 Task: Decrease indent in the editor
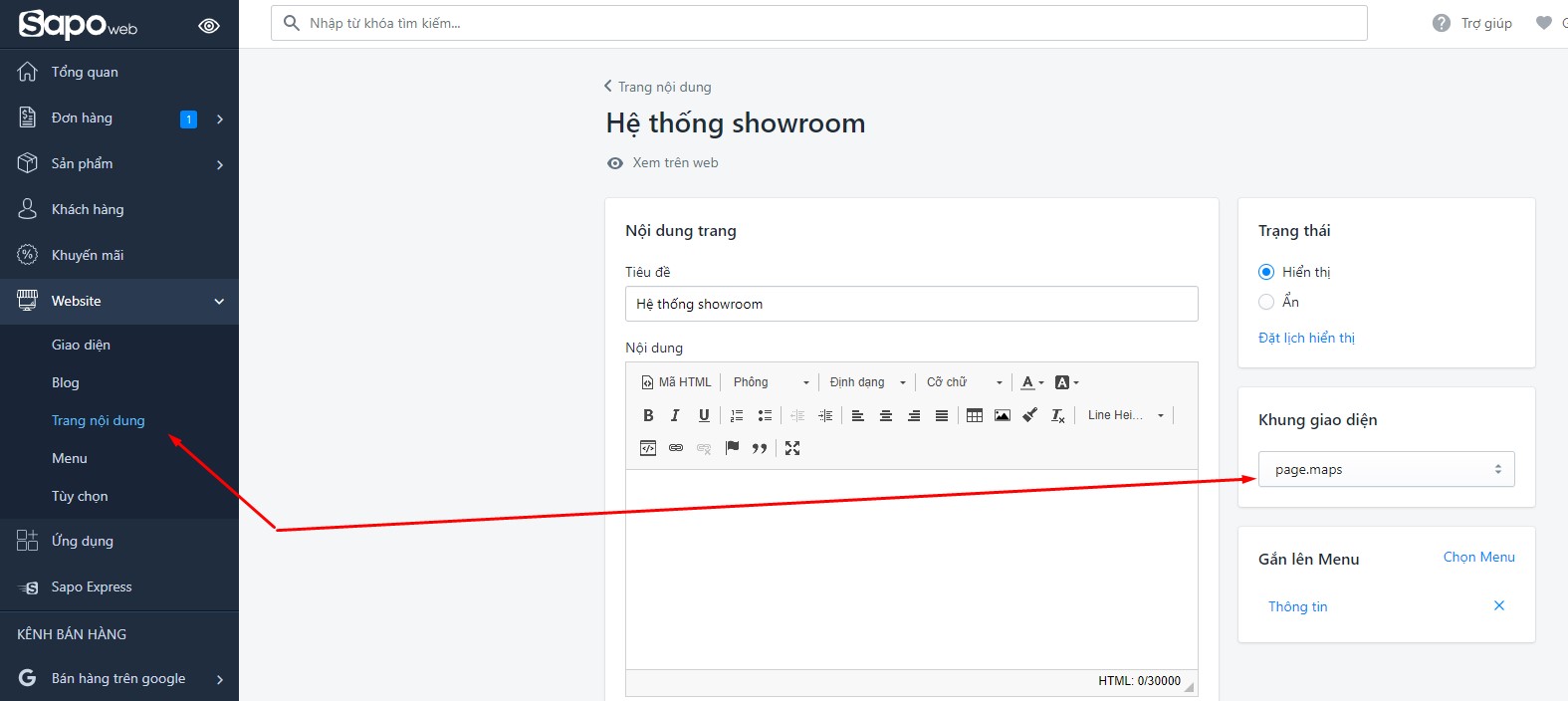(x=797, y=415)
